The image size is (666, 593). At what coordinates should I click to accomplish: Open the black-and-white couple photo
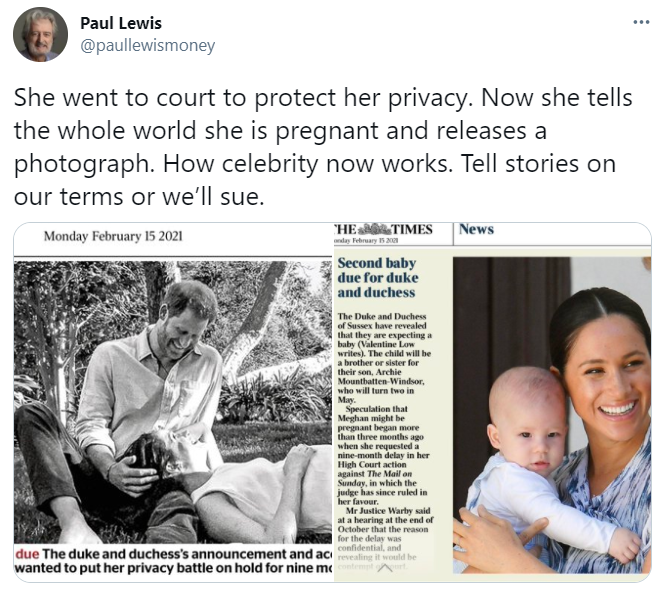172,400
